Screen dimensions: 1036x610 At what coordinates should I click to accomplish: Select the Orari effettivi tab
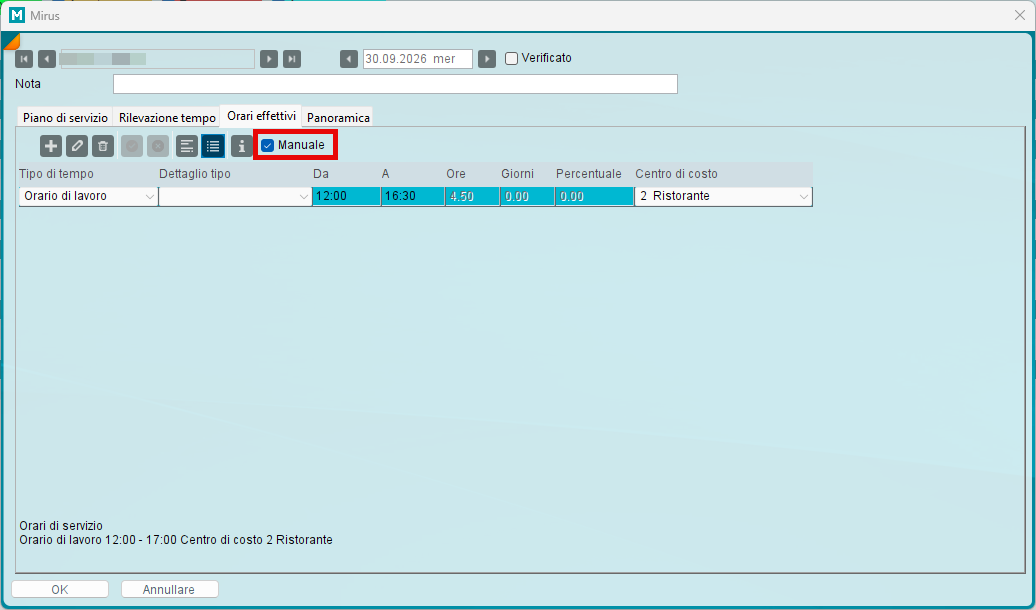[x=262, y=116]
